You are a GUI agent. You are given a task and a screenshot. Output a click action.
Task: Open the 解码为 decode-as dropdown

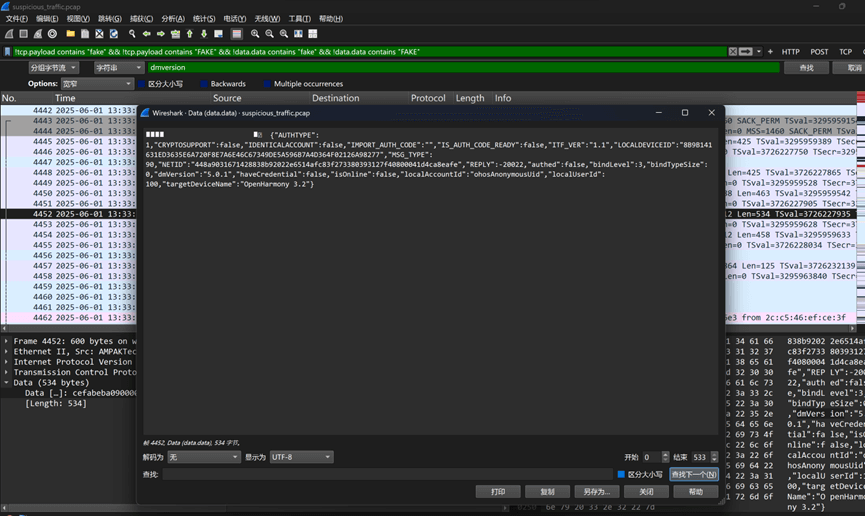click(204, 457)
